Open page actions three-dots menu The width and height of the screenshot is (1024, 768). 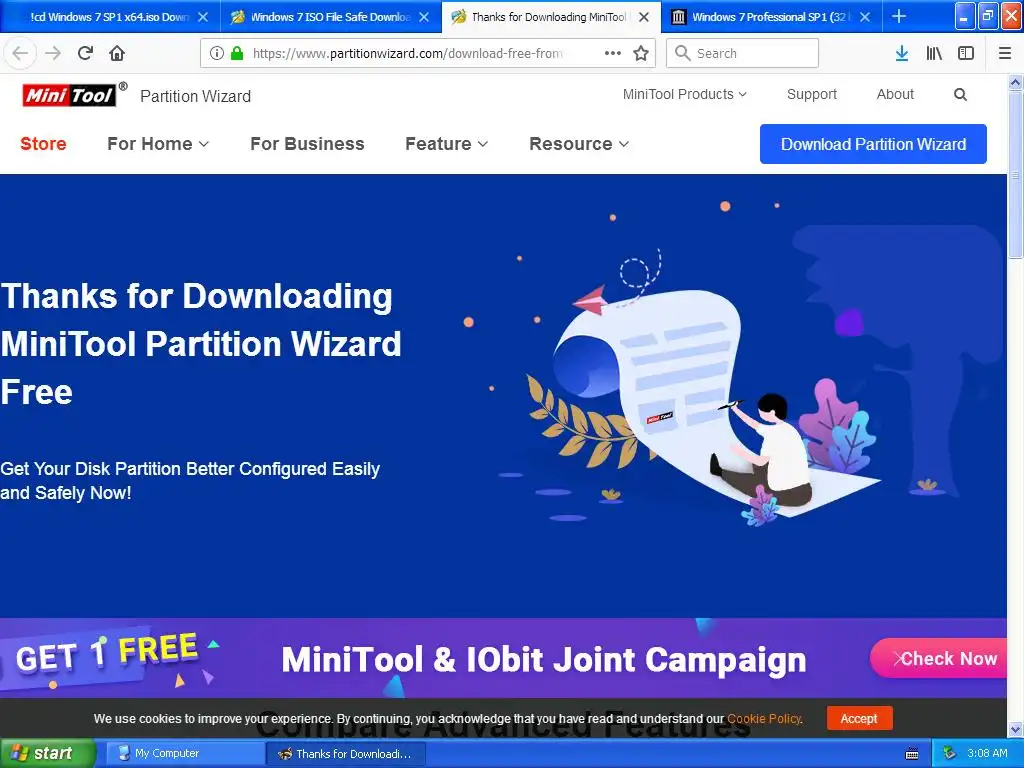coord(613,53)
